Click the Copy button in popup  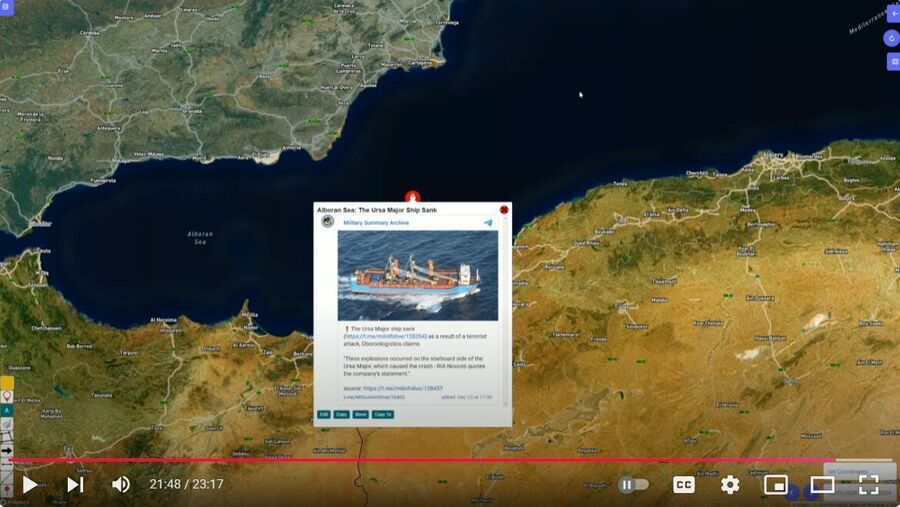[x=342, y=414]
